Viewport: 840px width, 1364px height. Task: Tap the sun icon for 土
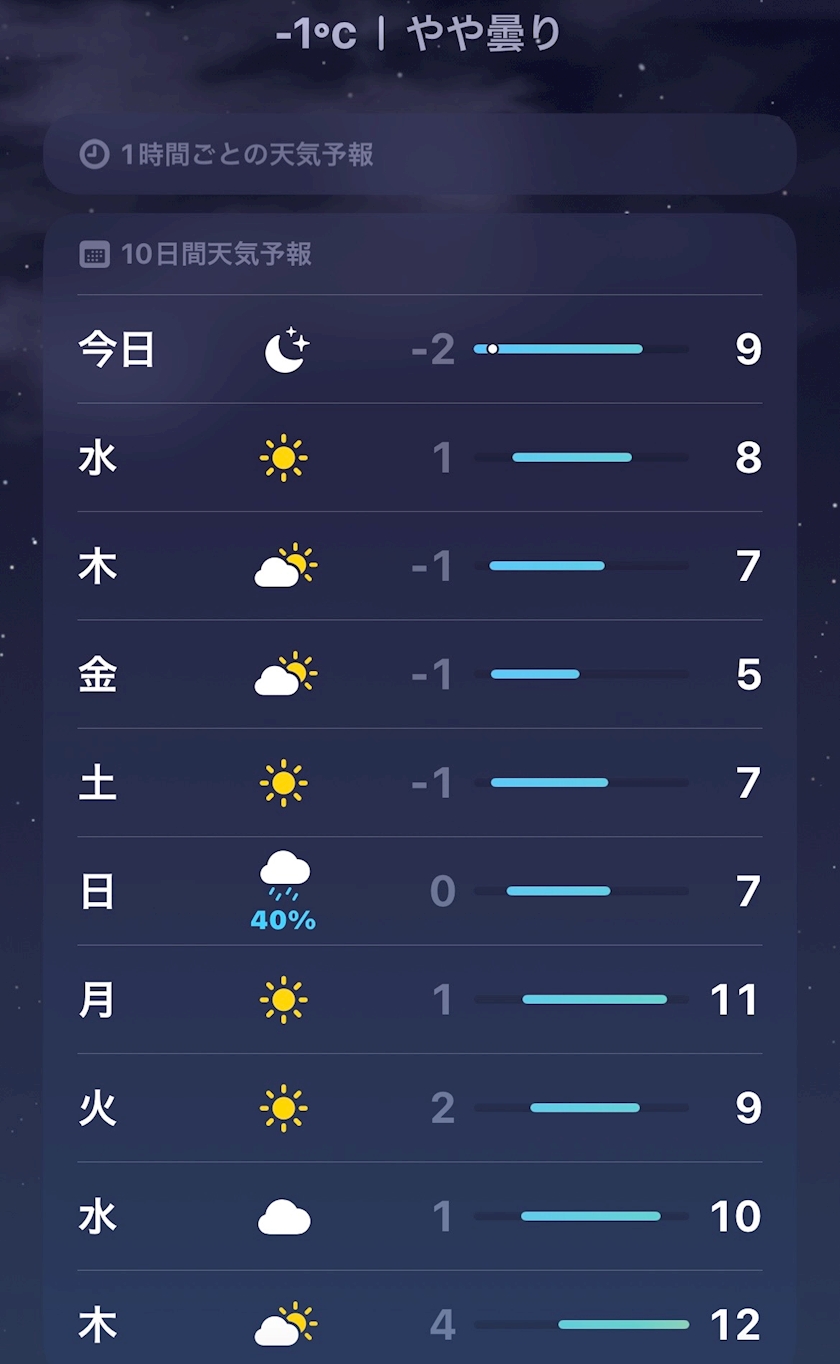tap(284, 783)
